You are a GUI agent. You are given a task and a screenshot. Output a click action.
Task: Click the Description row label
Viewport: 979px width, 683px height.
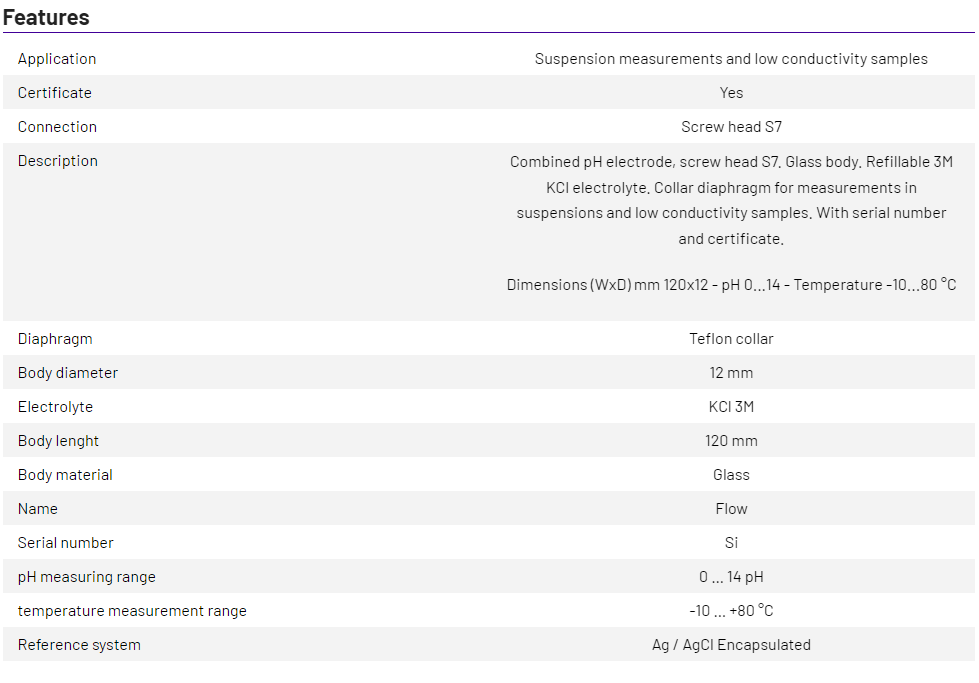[58, 161]
